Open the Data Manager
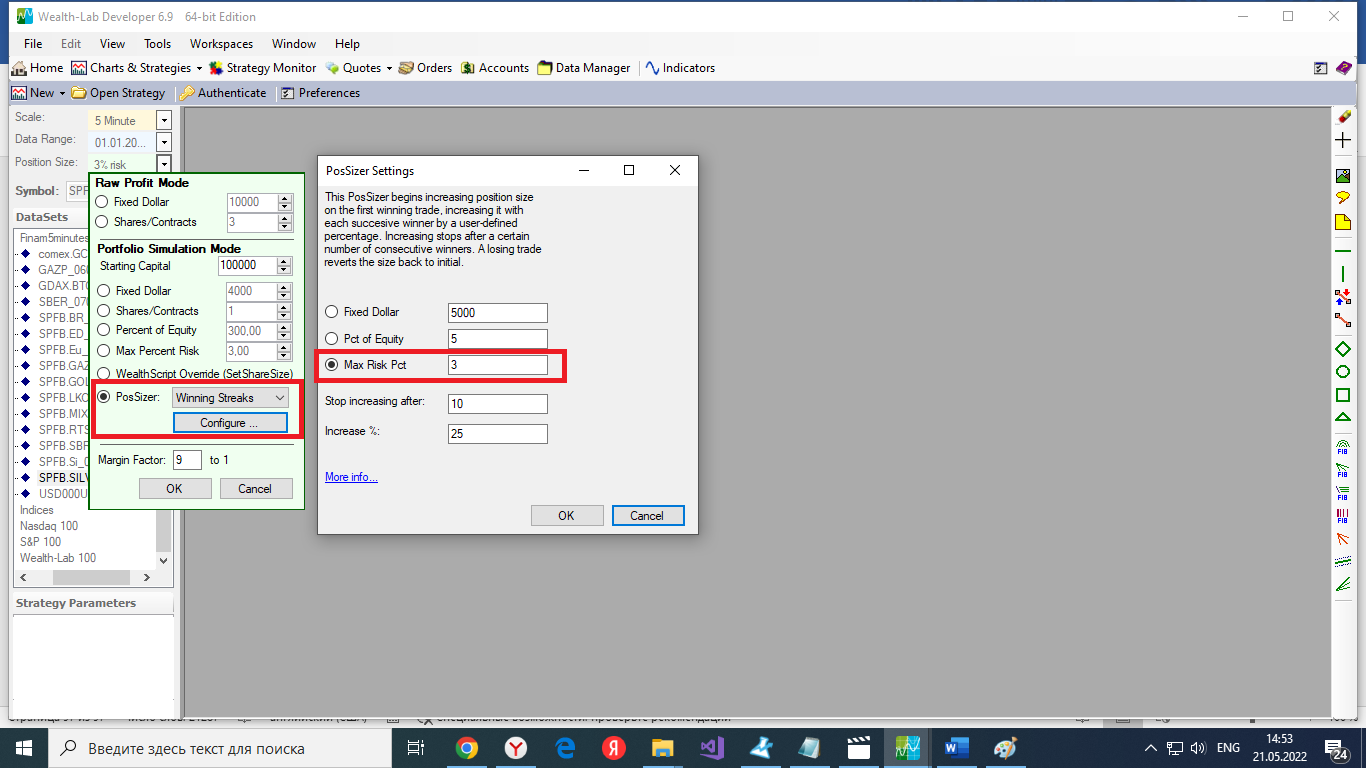 (x=584, y=68)
